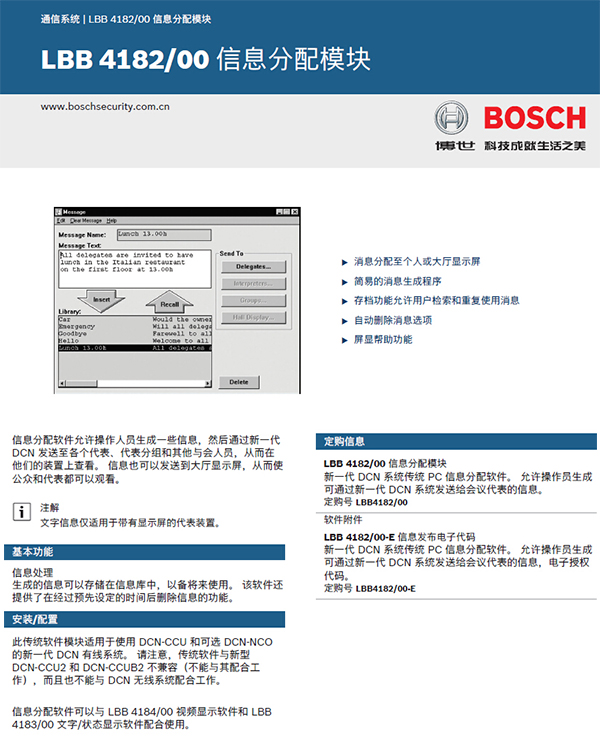Click the 'Library:' label in Message window
600x741 pixels.
pyautogui.click(x=69, y=312)
